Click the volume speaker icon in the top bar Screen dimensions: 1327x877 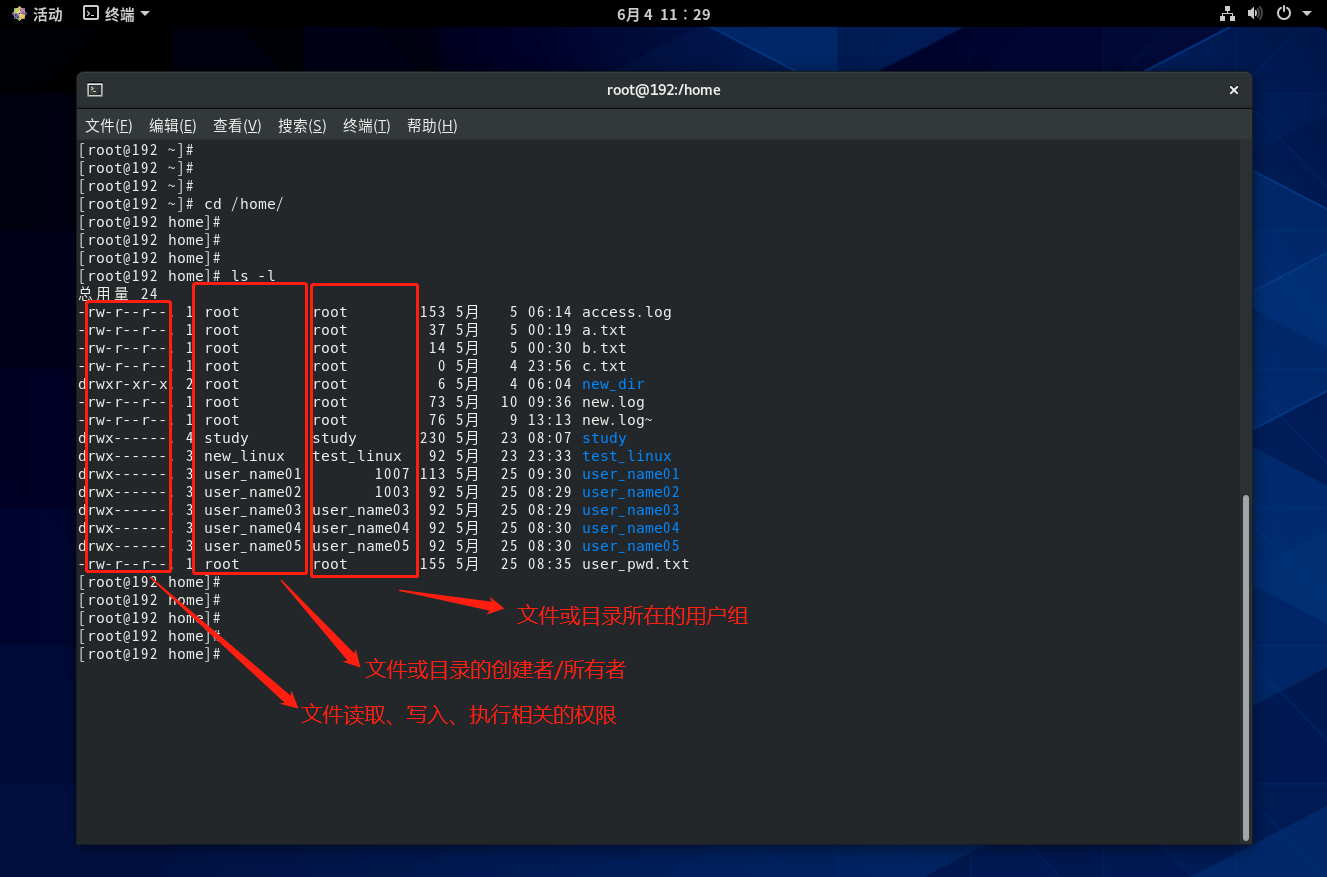point(1256,14)
